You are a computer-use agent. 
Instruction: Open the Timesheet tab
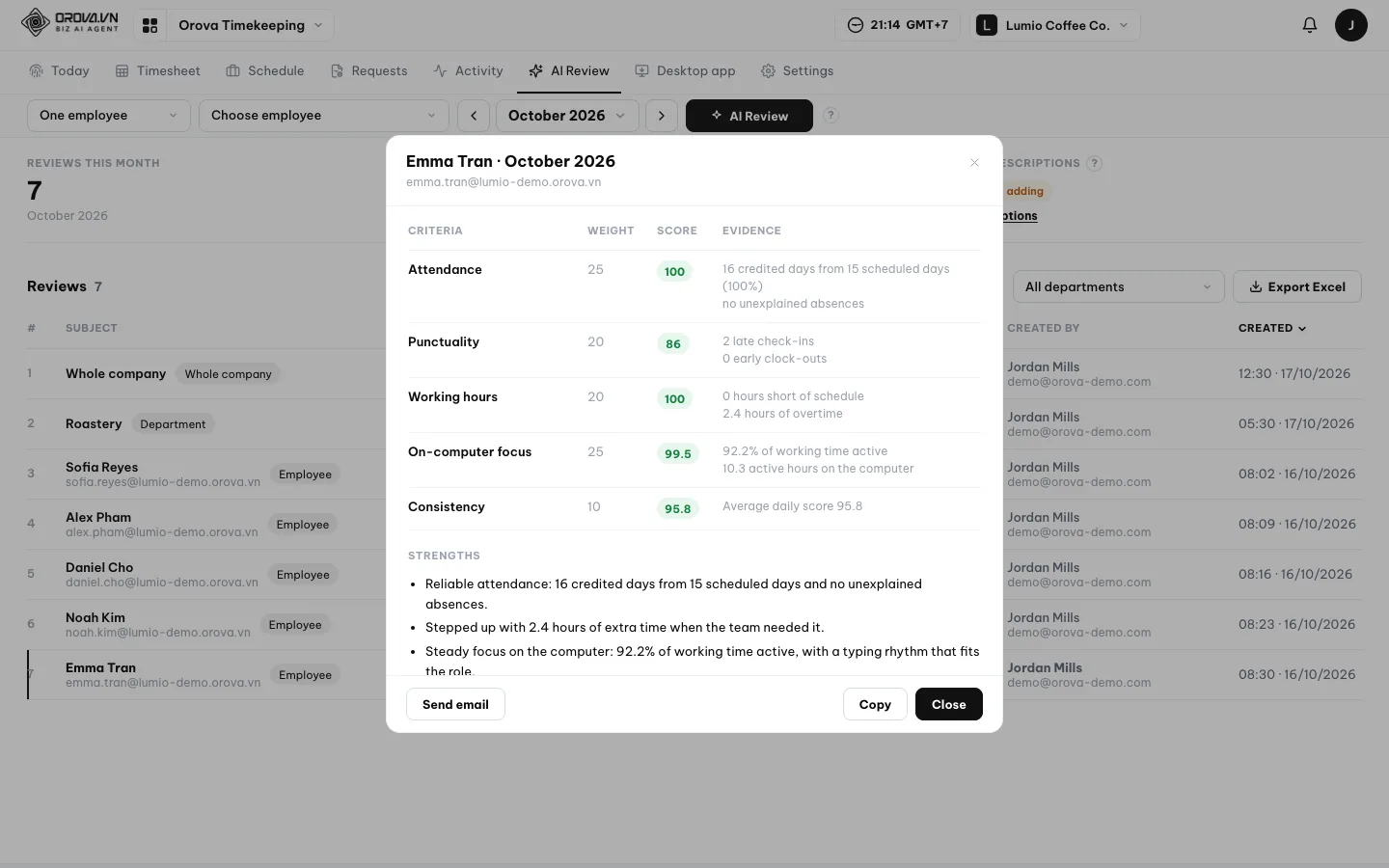pos(158,70)
